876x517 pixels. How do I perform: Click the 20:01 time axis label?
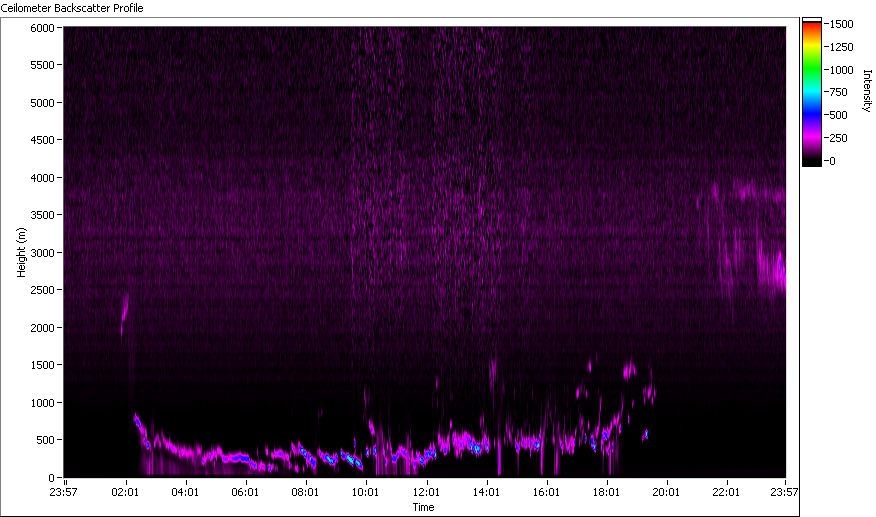tap(666, 492)
